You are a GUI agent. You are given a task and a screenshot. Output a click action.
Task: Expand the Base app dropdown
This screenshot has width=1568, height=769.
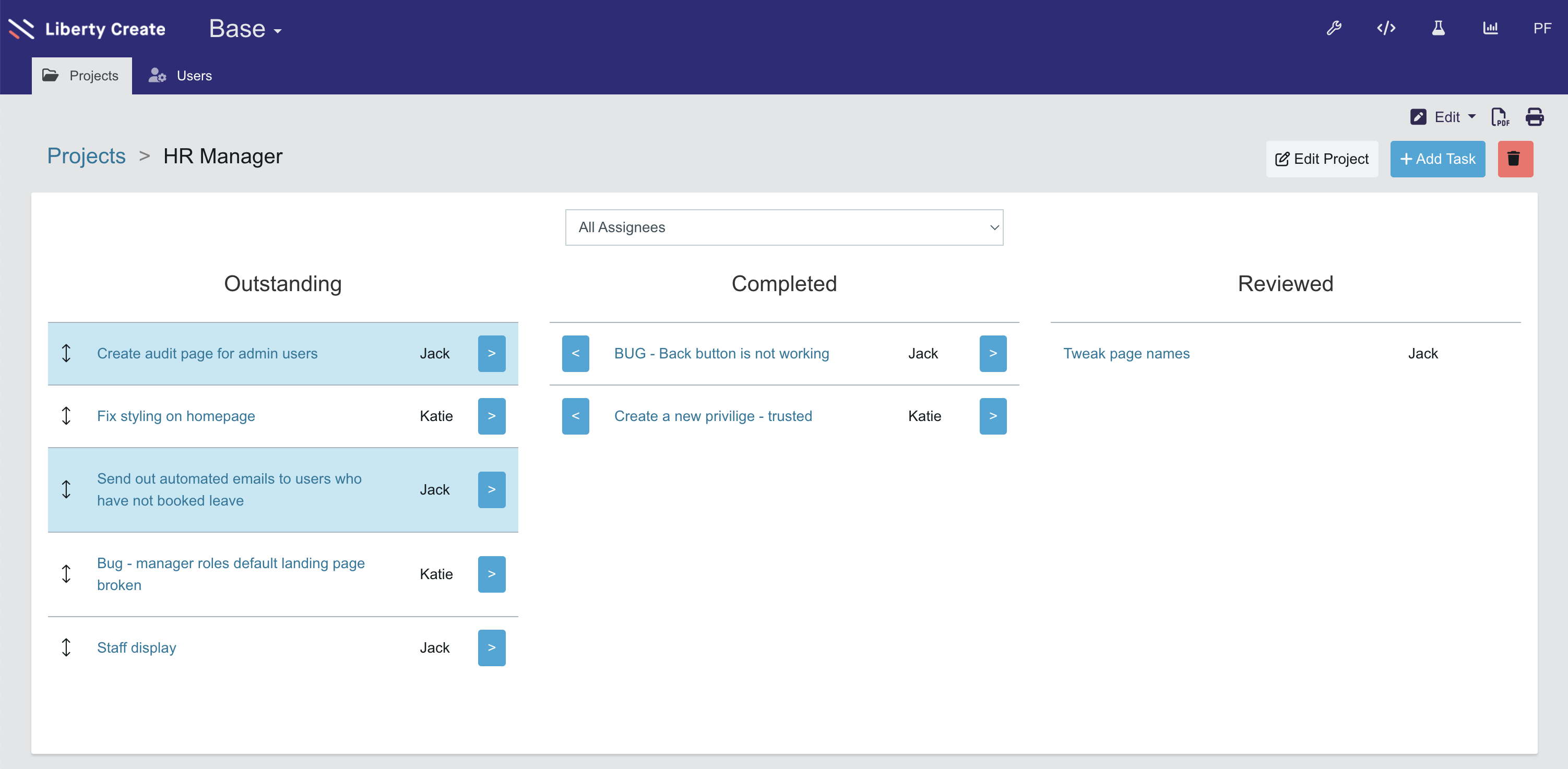tap(245, 29)
